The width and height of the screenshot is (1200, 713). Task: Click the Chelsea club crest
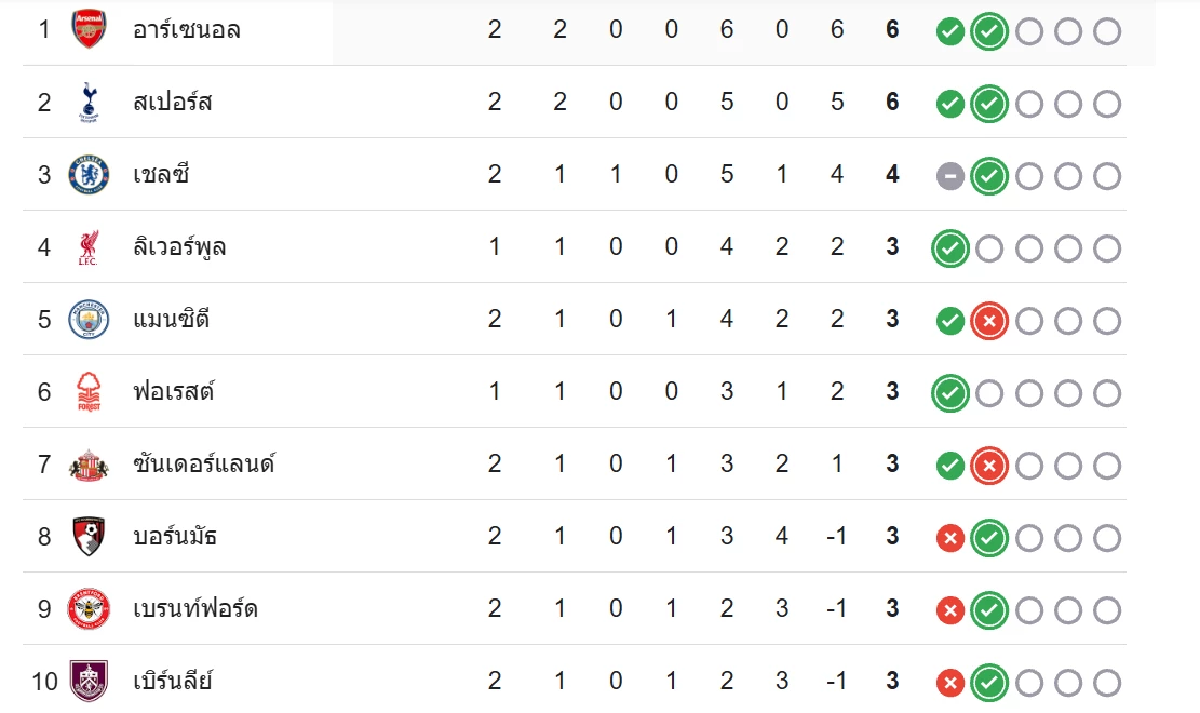pyautogui.click(x=88, y=174)
